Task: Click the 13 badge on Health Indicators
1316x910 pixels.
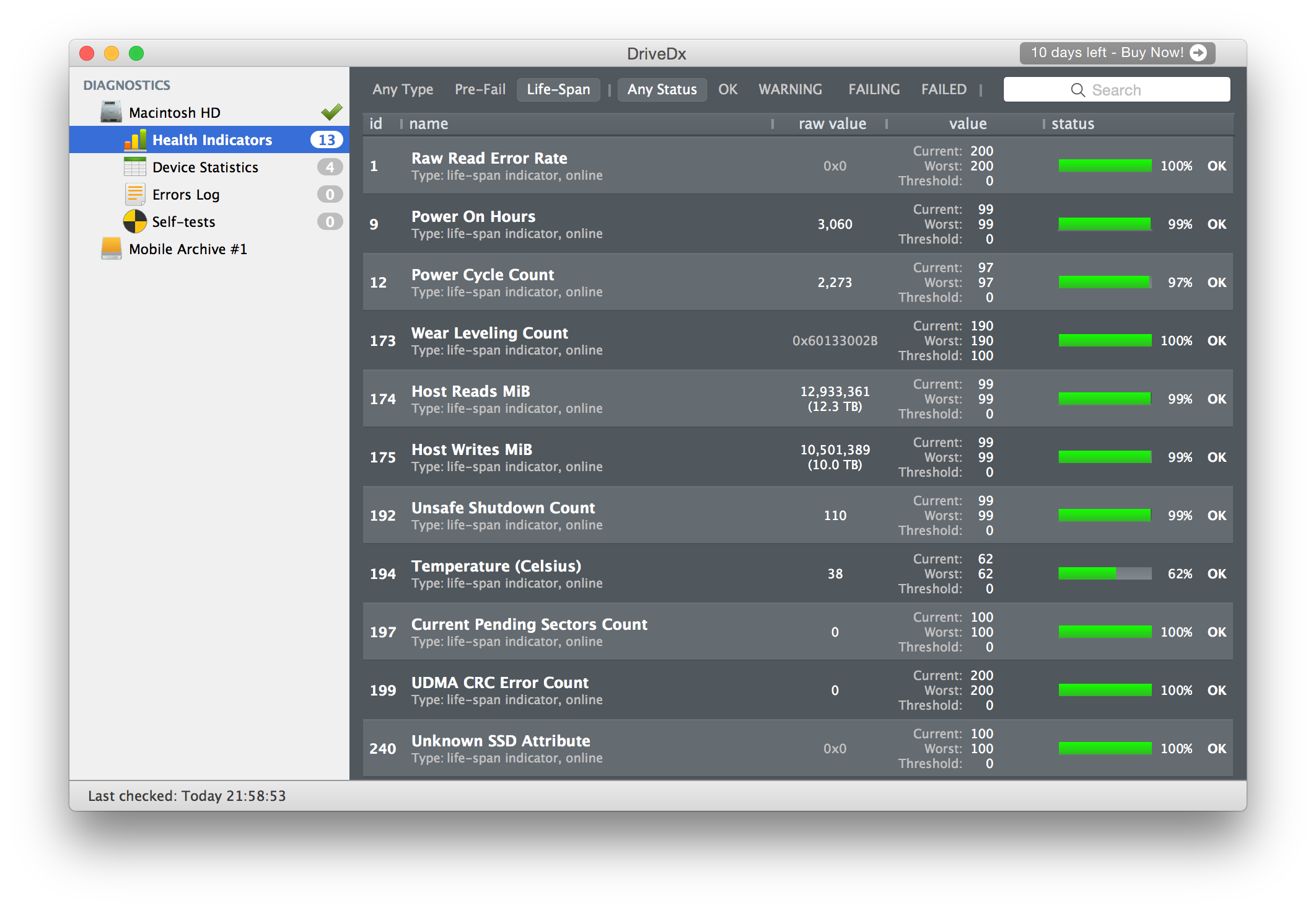Action: (x=327, y=139)
